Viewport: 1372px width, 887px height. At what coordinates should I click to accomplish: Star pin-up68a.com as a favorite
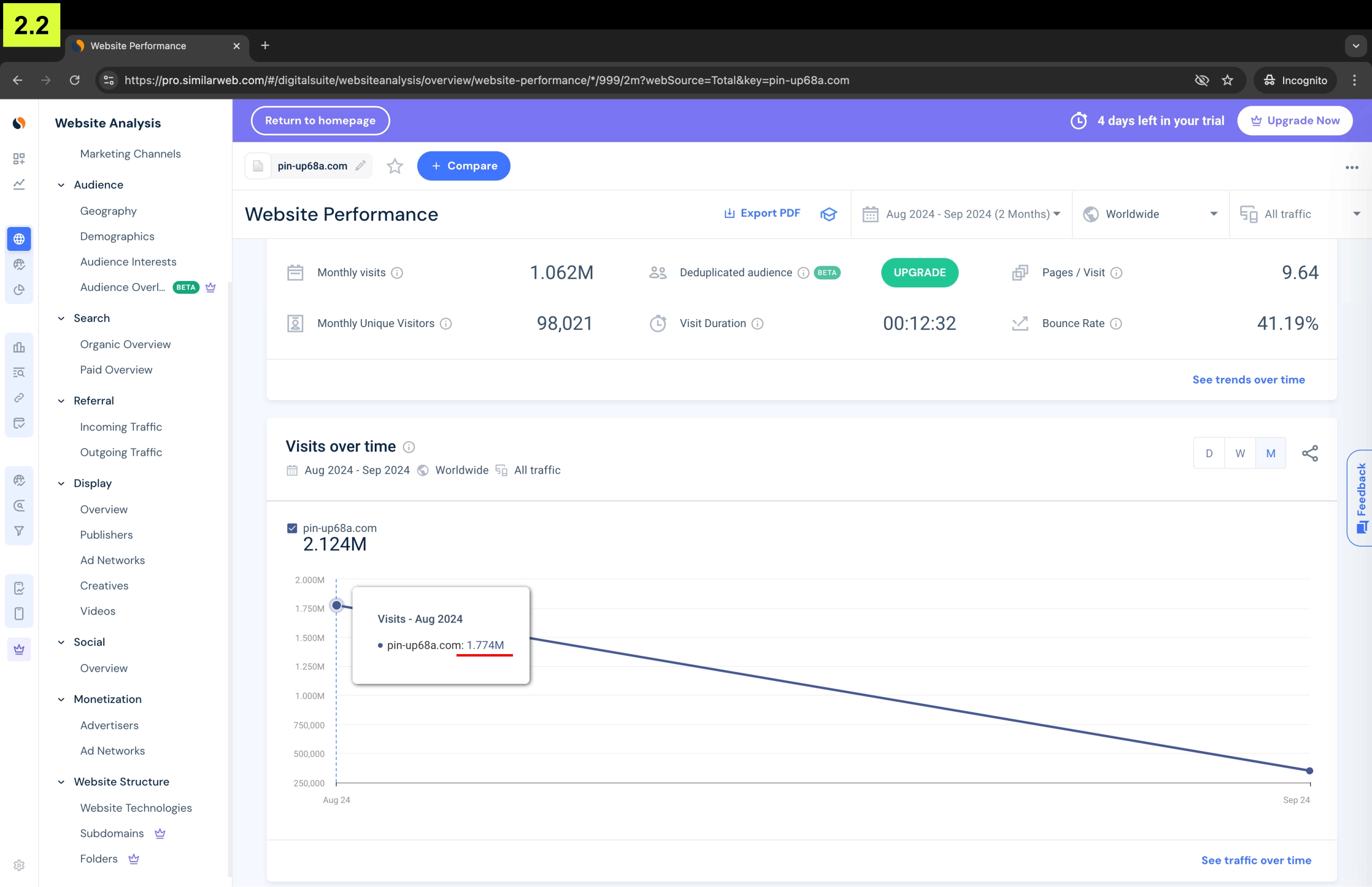click(x=394, y=166)
